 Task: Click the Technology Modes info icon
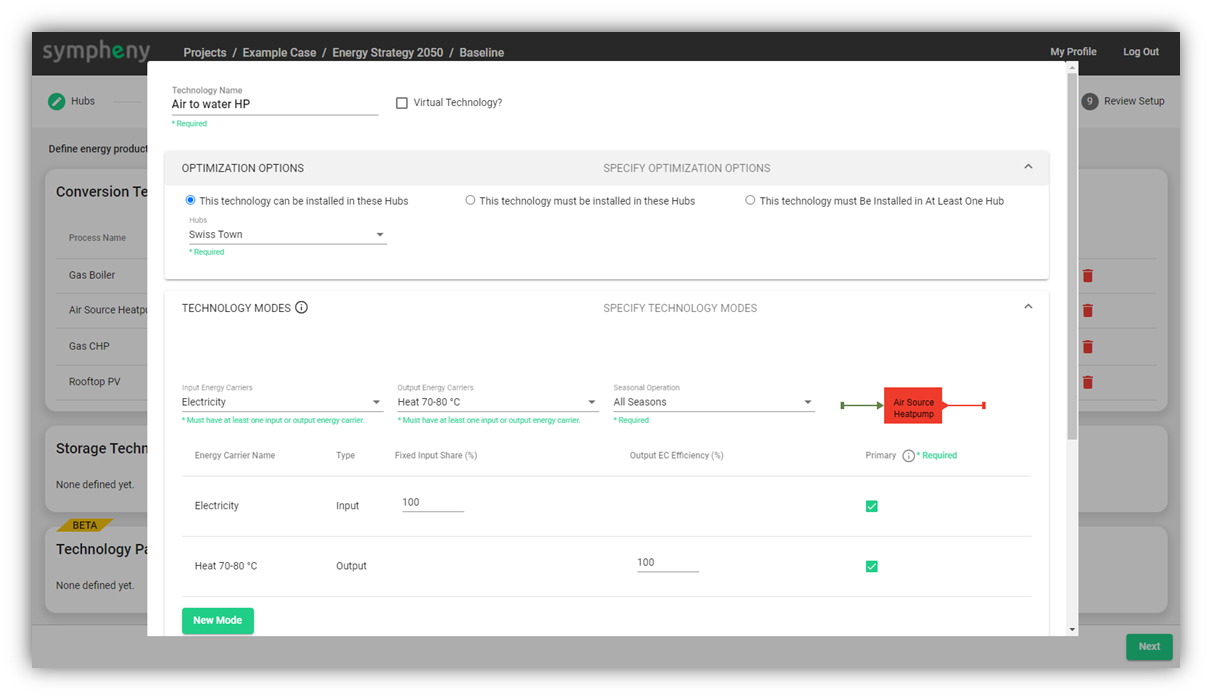[x=301, y=308]
